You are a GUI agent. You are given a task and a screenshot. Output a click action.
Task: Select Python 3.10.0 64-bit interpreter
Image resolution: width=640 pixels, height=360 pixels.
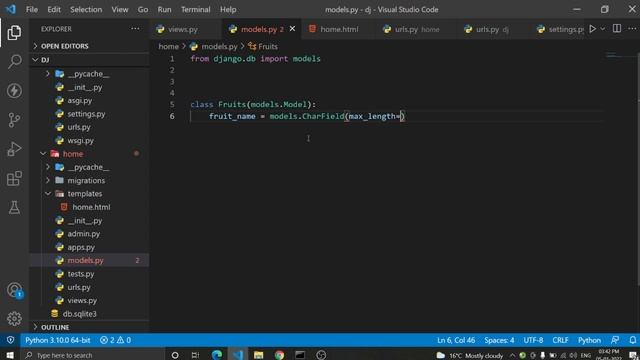[x=58, y=340]
